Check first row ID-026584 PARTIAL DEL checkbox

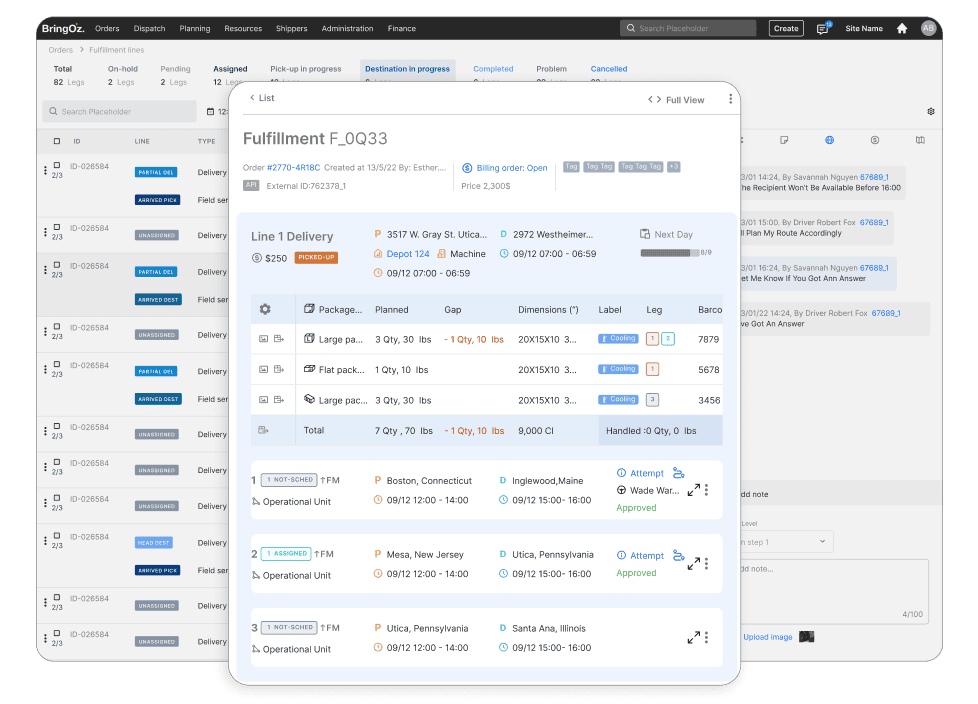pos(57,166)
